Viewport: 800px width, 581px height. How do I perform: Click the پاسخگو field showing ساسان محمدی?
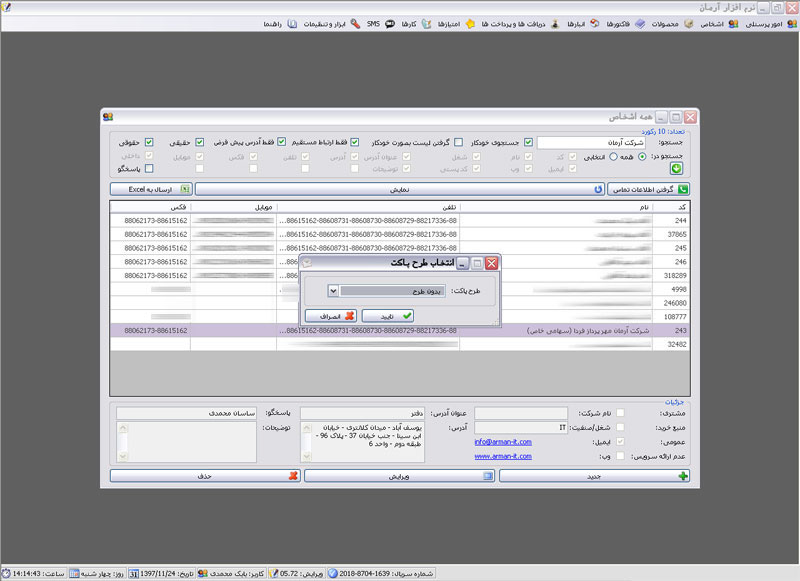186,413
